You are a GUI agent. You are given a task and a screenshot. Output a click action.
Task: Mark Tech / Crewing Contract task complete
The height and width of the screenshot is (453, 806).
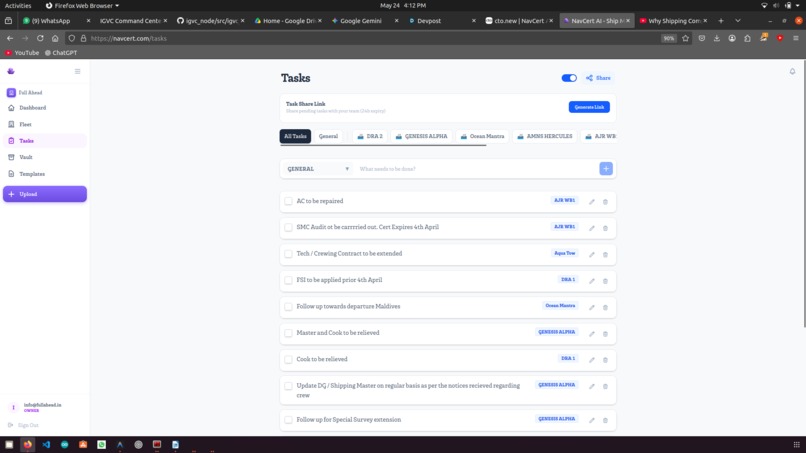click(x=288, y=253)
